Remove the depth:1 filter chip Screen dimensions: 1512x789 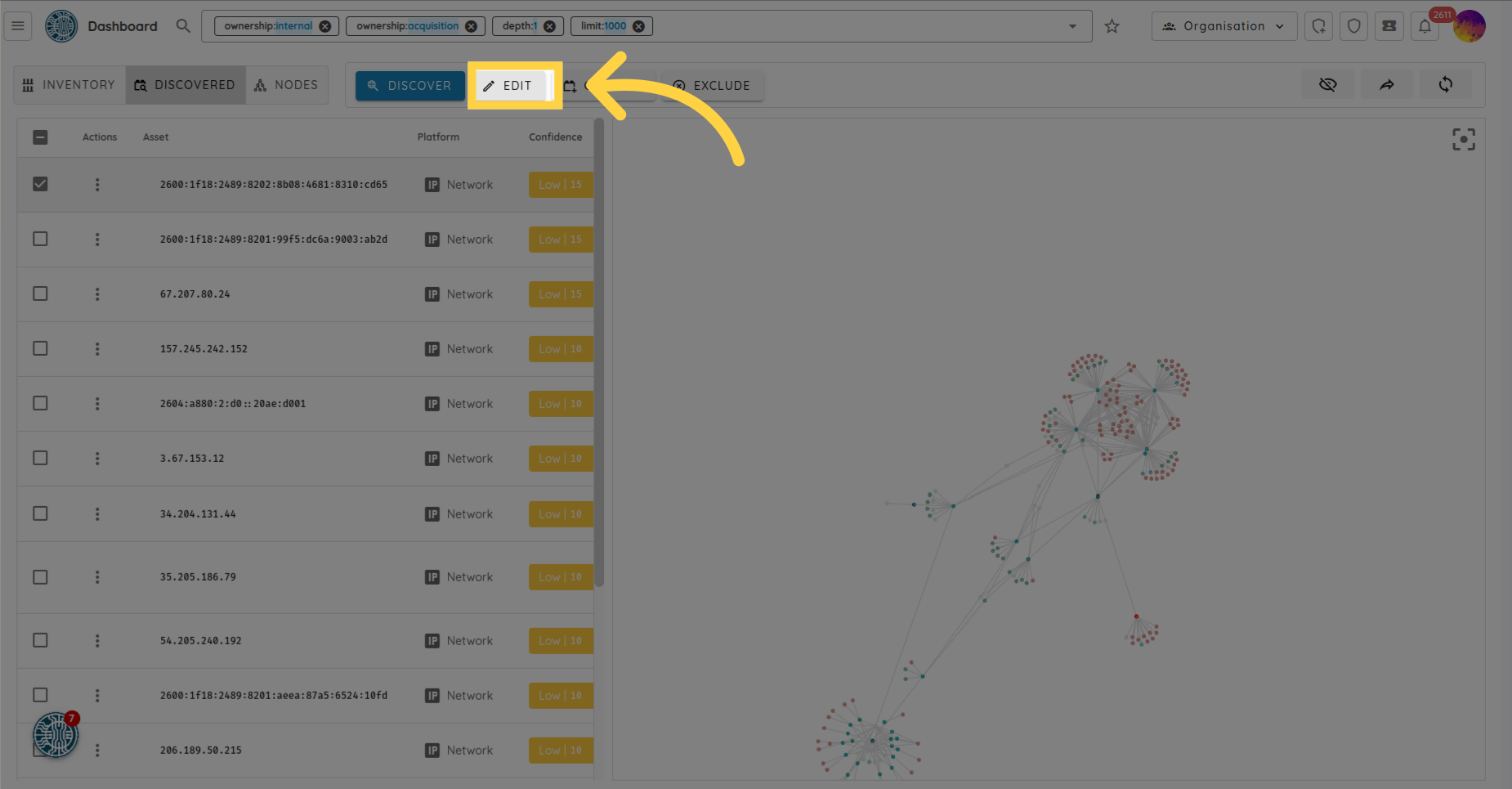tap(549, 26)
